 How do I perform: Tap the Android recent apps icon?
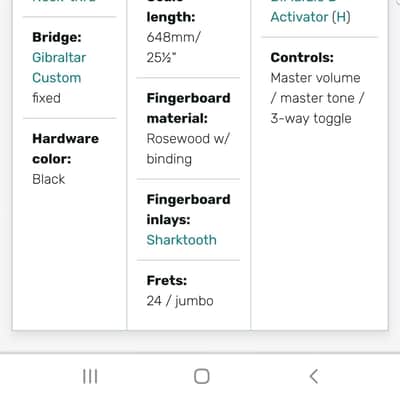pyautogui.click(x=90, y=377)
